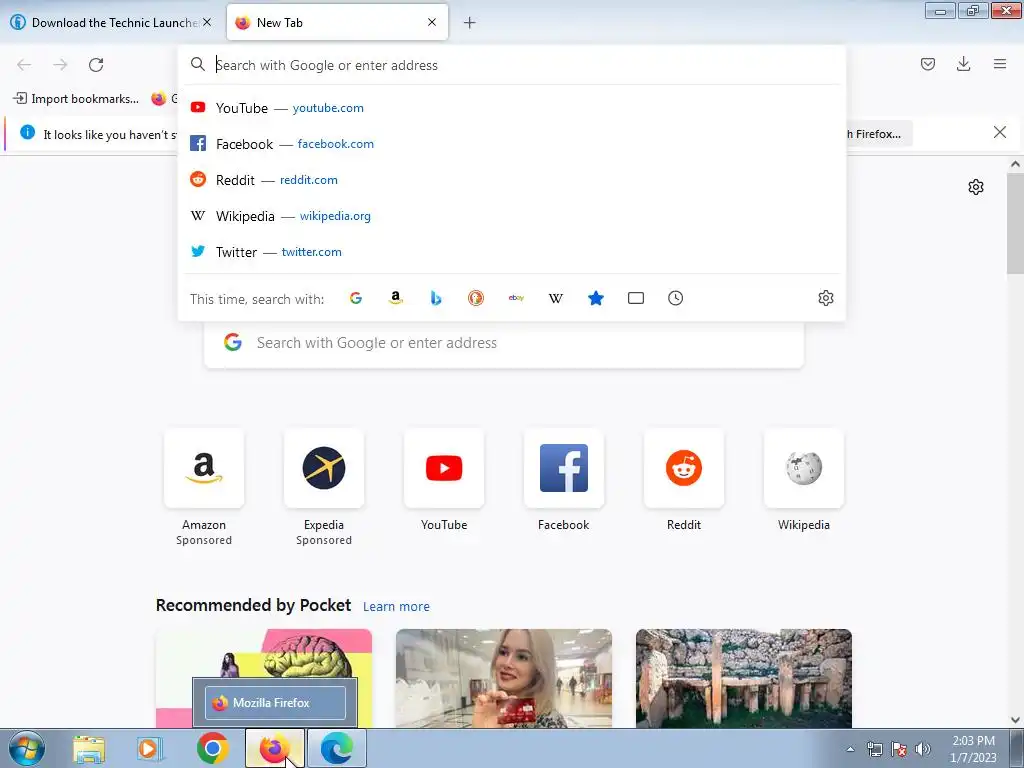Launch Google Chrome from taskbar
The width and height of the screenshot is (1024, 768).
212,748
